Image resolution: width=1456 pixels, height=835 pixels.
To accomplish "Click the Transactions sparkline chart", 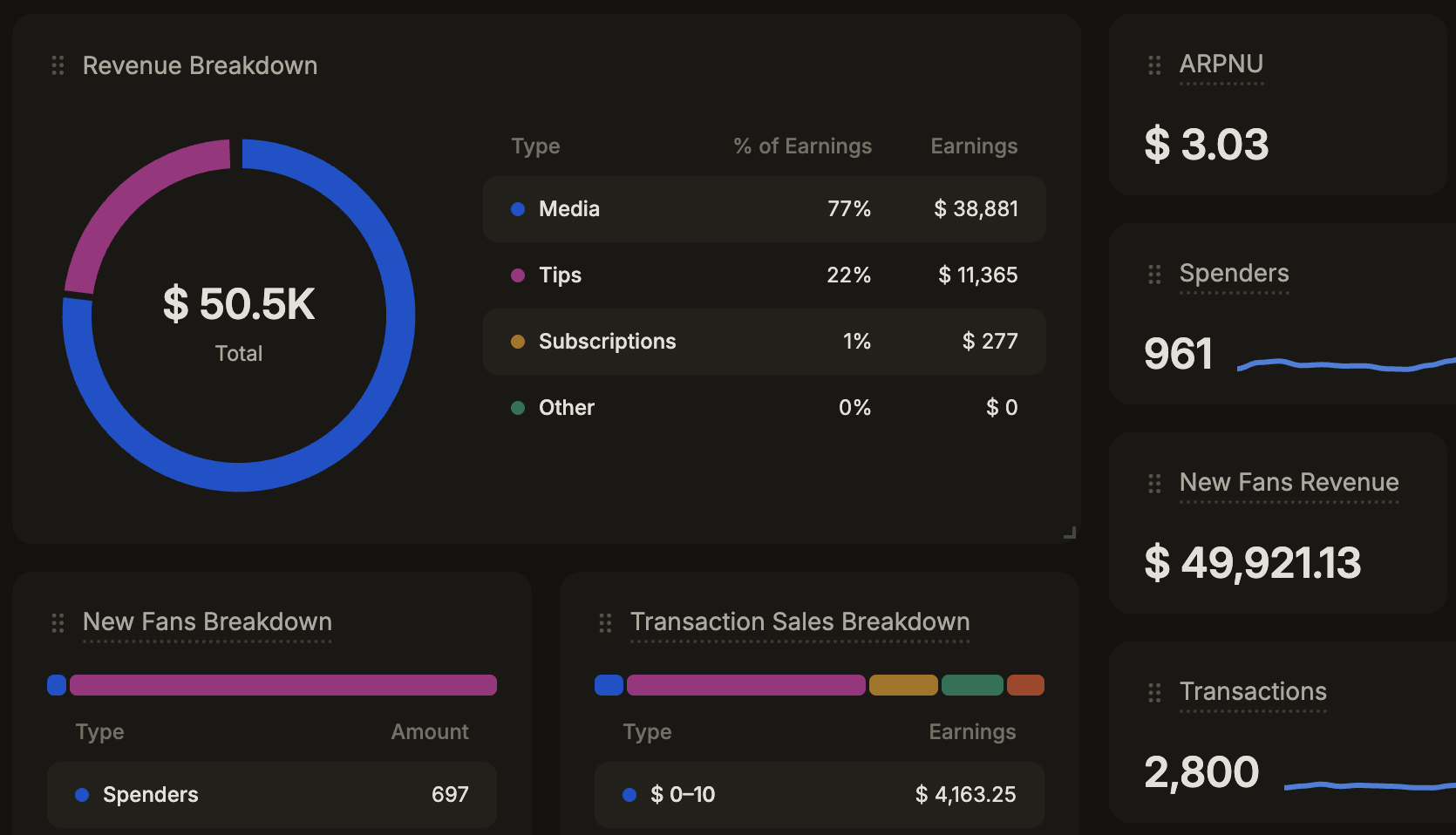I will [x=1370, y=785].
